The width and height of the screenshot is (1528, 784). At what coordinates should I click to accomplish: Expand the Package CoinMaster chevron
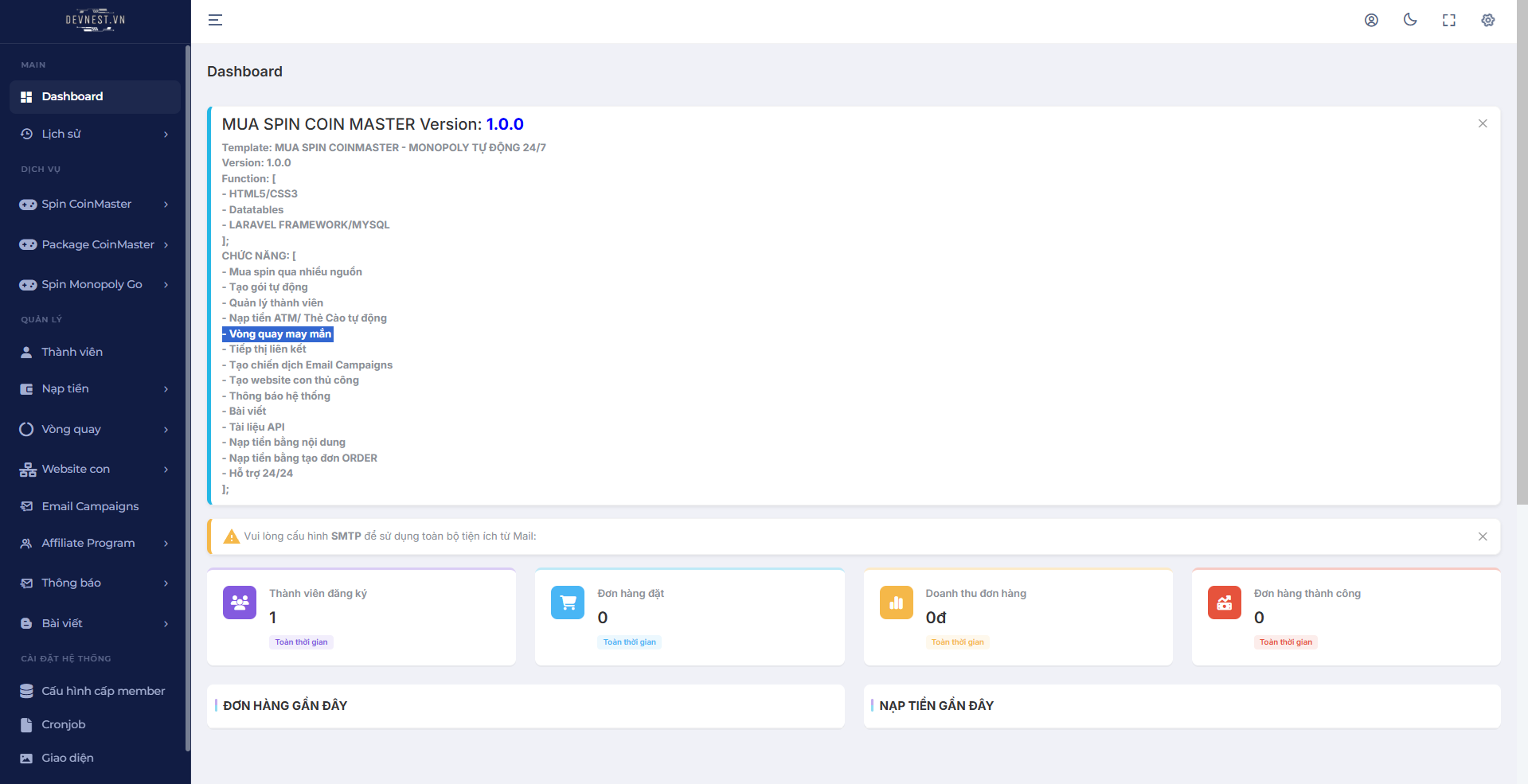[166, 244]
